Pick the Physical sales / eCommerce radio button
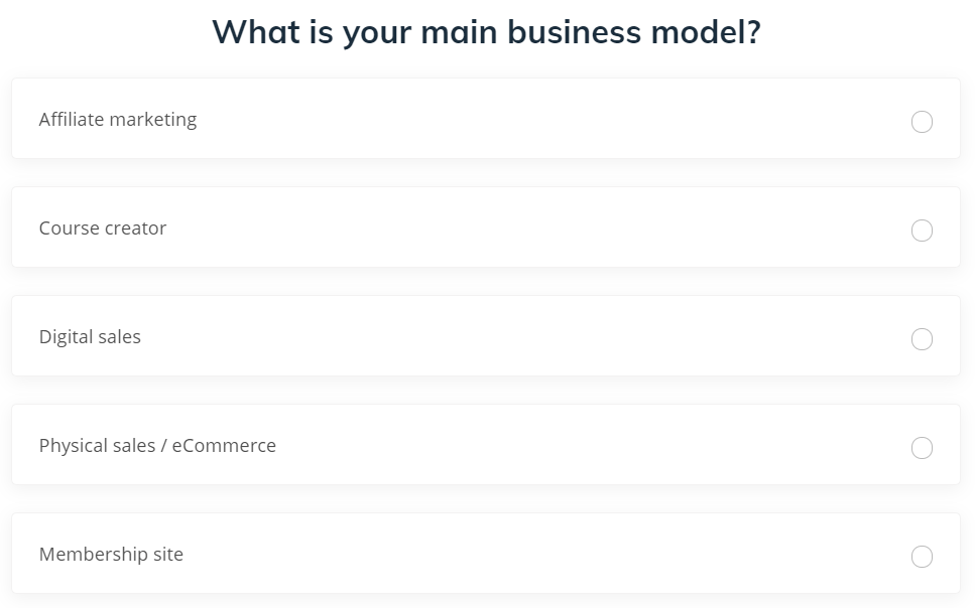 [x=922, y=448]
